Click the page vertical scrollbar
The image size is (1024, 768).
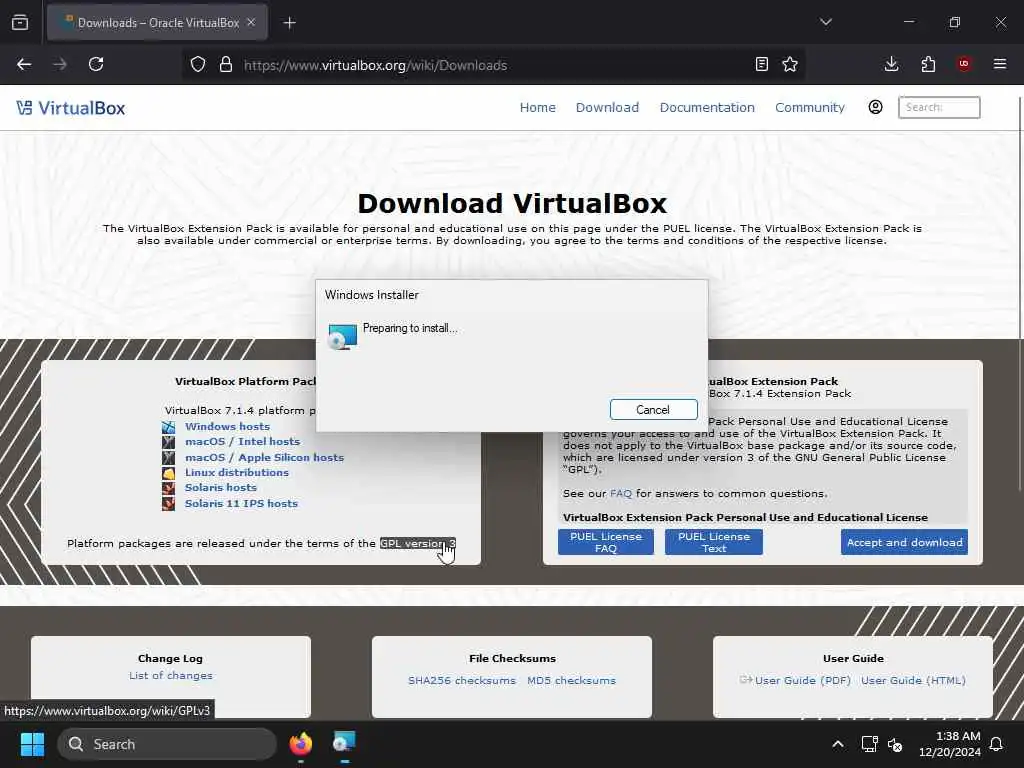[1020, 294]
